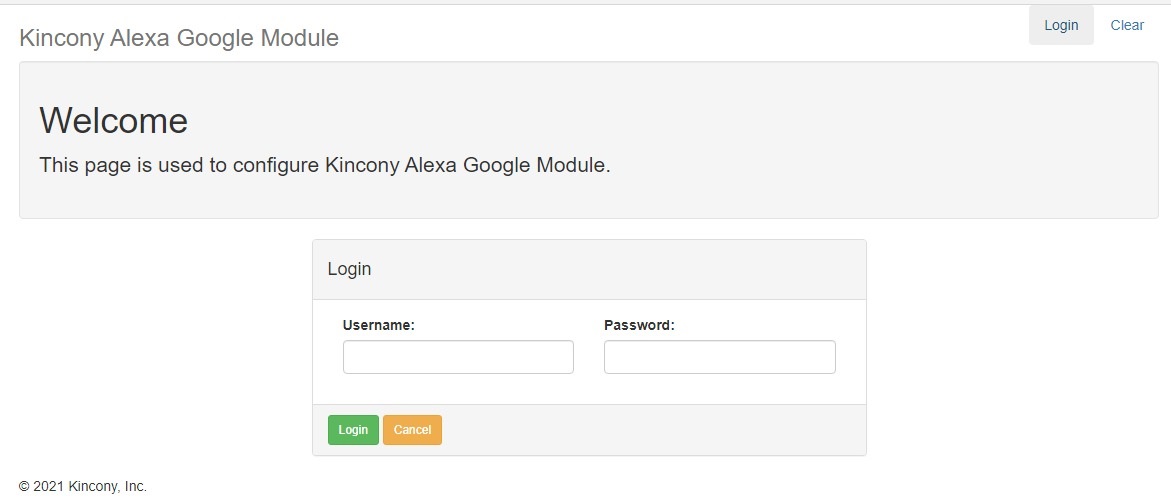The image size is (1171, 499).
Task: Click the Login panel header title
Action: (349, 269)
